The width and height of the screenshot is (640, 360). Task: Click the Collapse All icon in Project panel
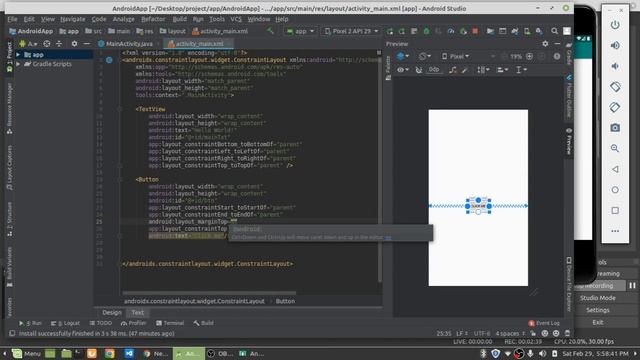tap(59, 44)
